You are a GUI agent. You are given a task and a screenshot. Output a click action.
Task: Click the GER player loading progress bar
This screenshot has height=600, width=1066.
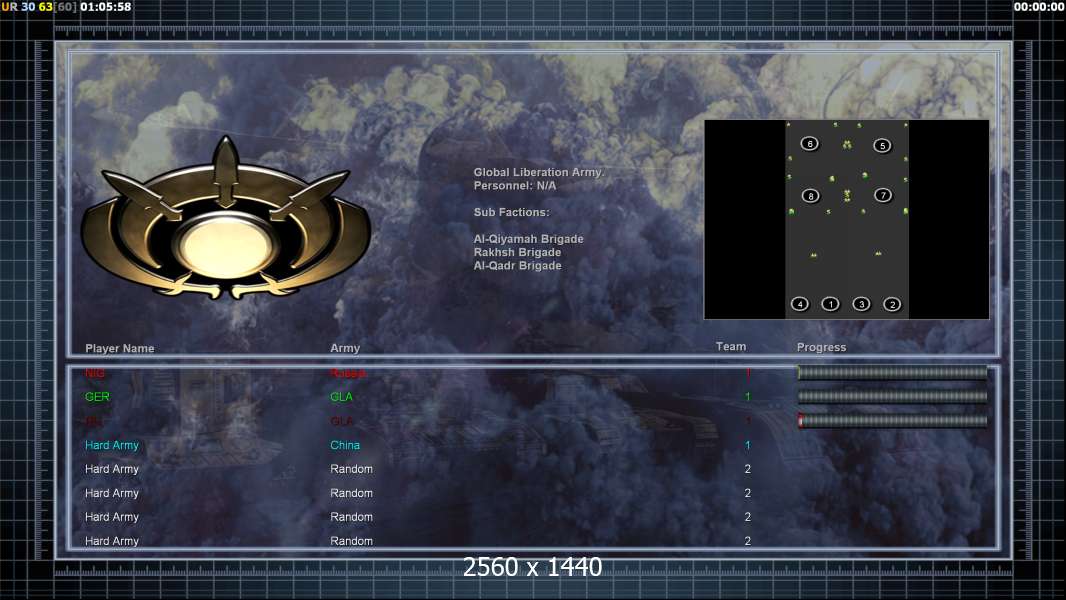892,396
